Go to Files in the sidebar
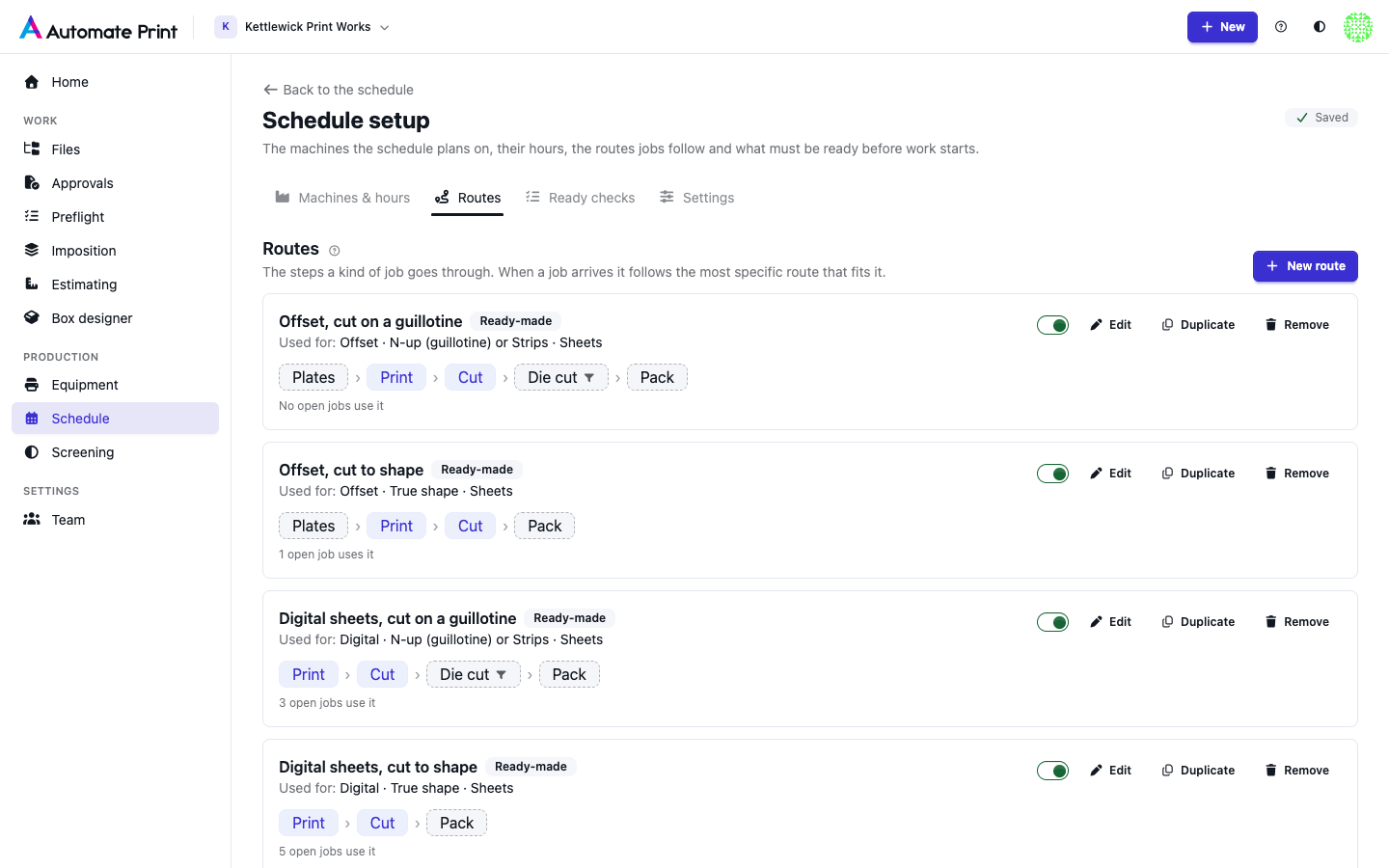The height and width of the screenshot is (868, 1389). point(115,149)
